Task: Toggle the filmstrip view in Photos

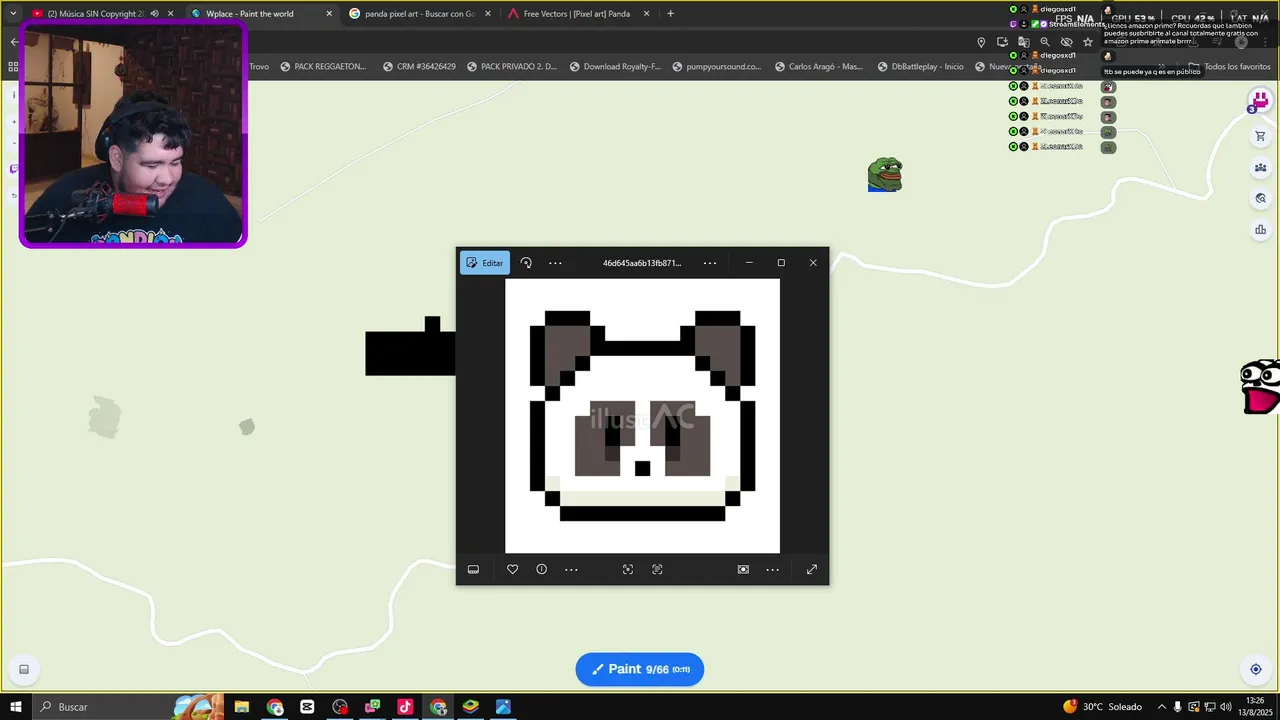Action: click(x=473, y=569)
